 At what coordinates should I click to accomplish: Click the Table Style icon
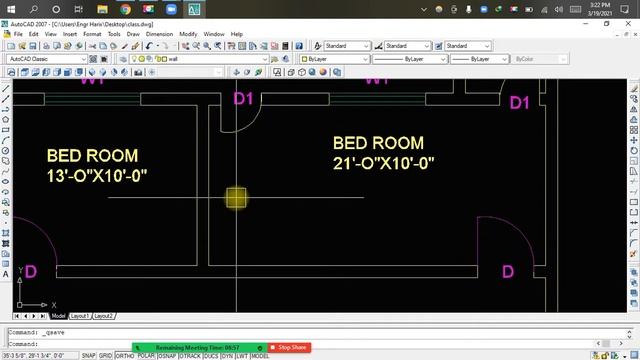(439, 46)
